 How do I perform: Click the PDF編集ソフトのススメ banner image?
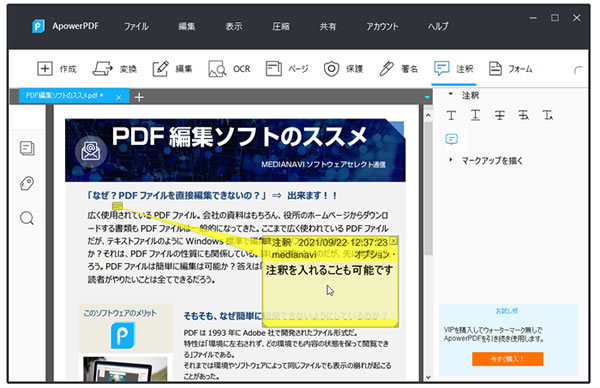tap(235, 150)
